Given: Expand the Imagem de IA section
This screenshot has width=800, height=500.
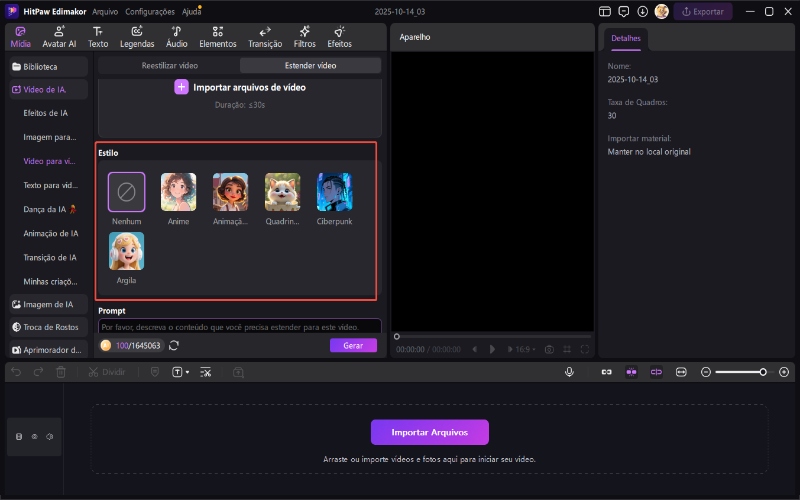Looking at the screenshot, I should pyautogui.click(x=48, y=304).
